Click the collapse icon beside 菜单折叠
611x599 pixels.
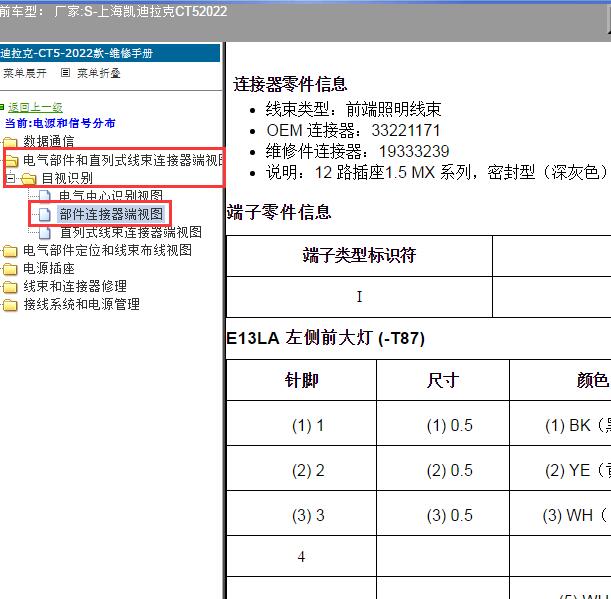(x=65, y=72)
